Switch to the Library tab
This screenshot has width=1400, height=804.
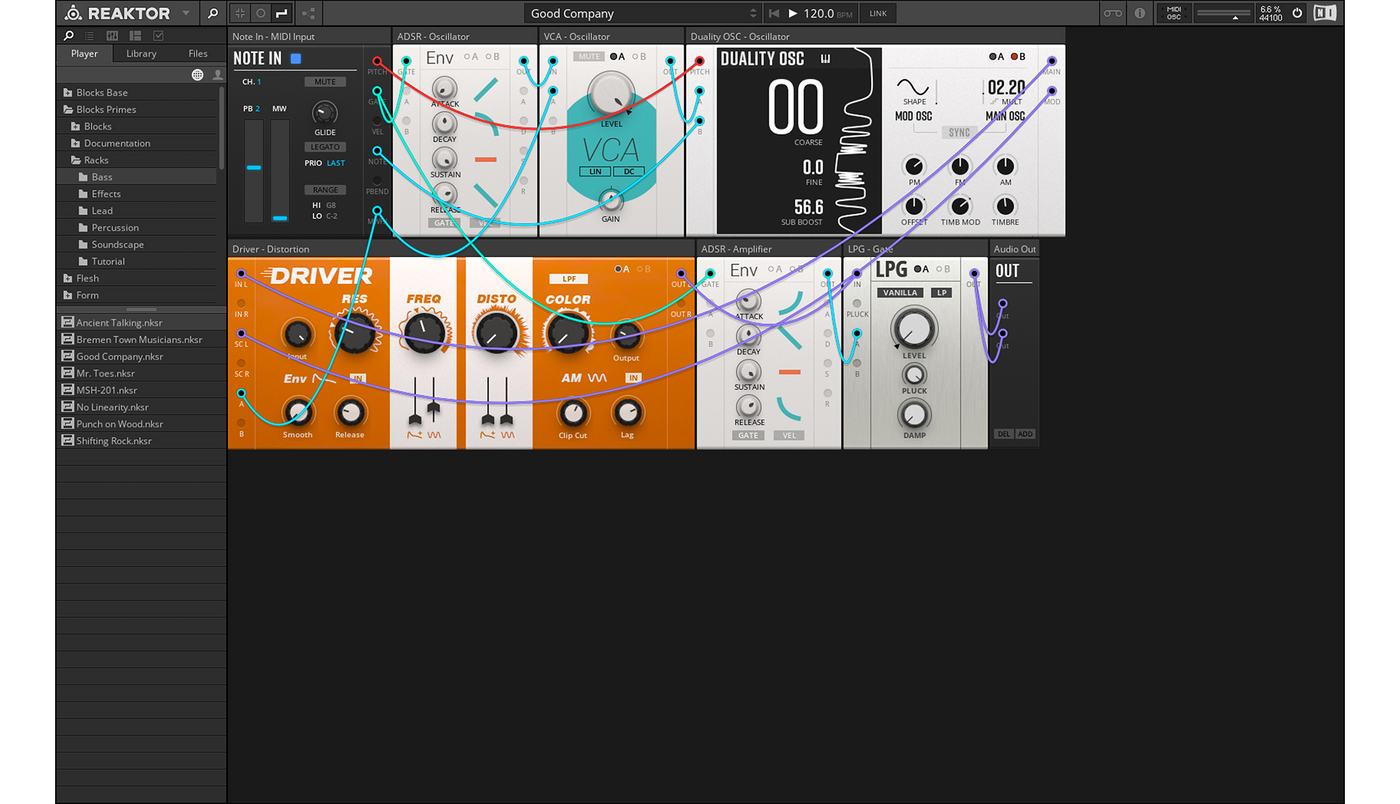(x=141, y=54)
